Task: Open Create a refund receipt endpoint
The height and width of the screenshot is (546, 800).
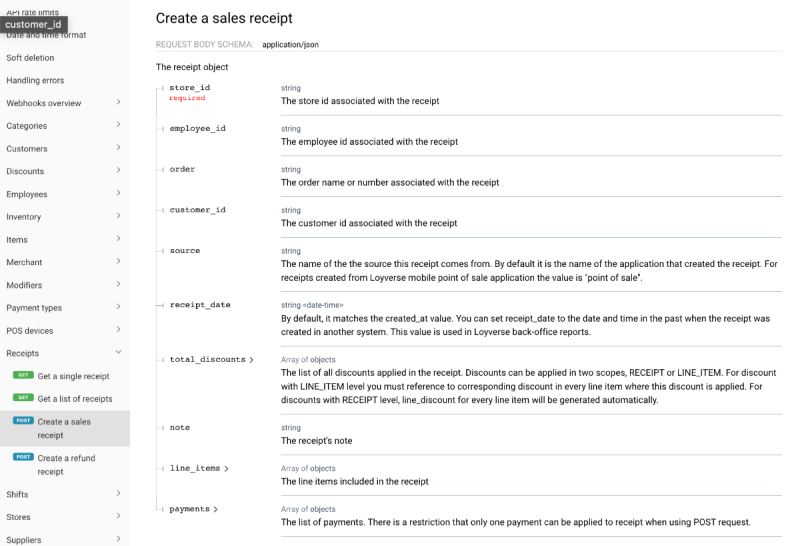Action: [64, 464]
